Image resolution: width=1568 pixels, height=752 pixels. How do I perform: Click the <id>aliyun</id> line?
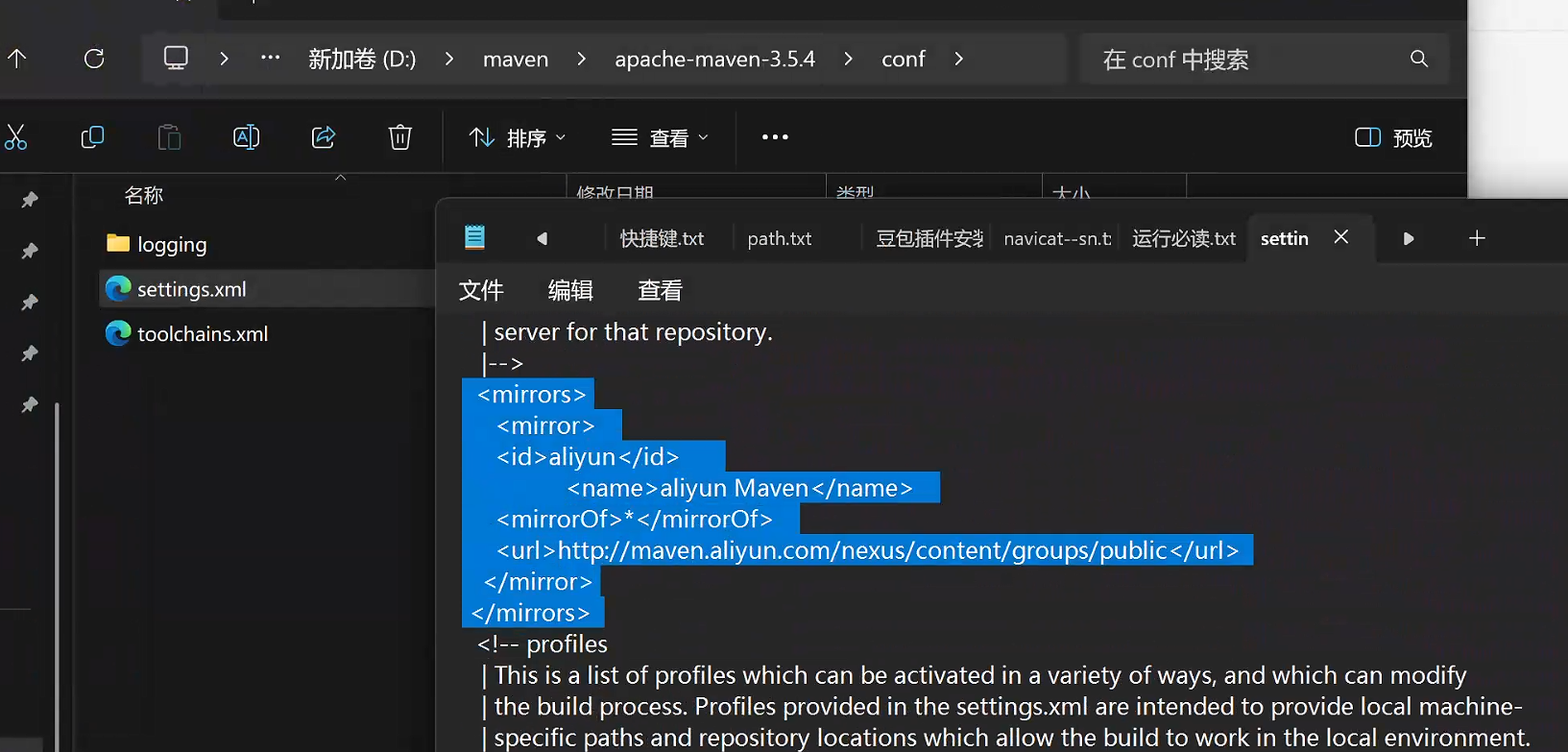[x=588, y=457]
